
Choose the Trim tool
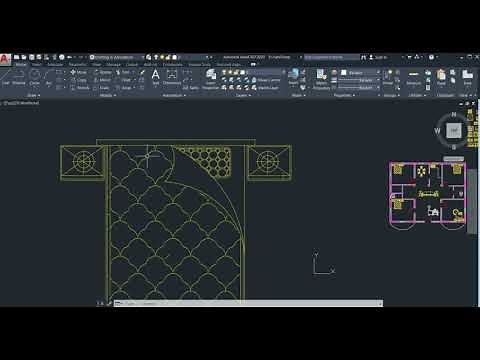(x=123, y=72)
